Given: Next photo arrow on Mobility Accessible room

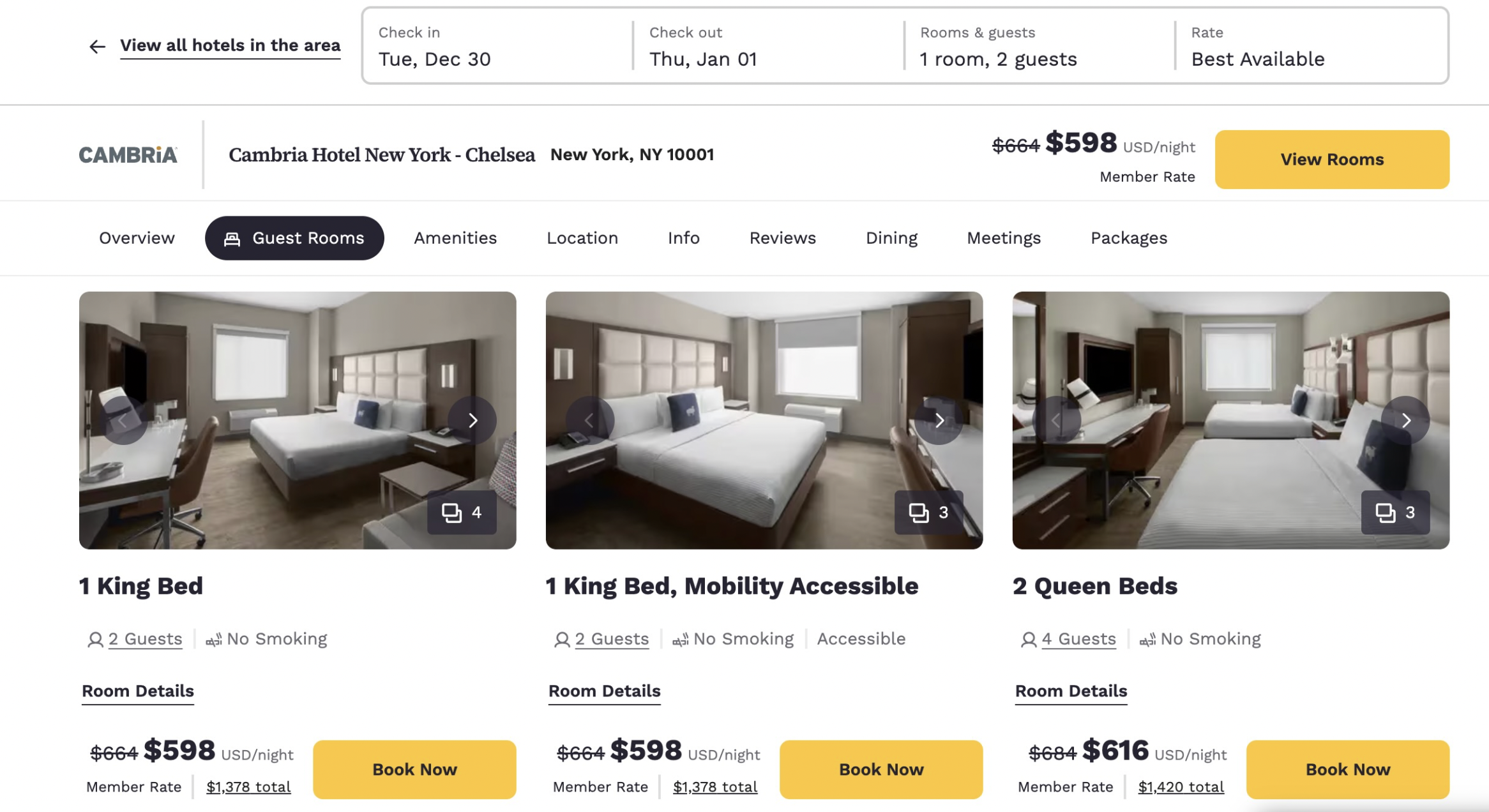Looking at the screenshot, I should click(x=939, y=421).
